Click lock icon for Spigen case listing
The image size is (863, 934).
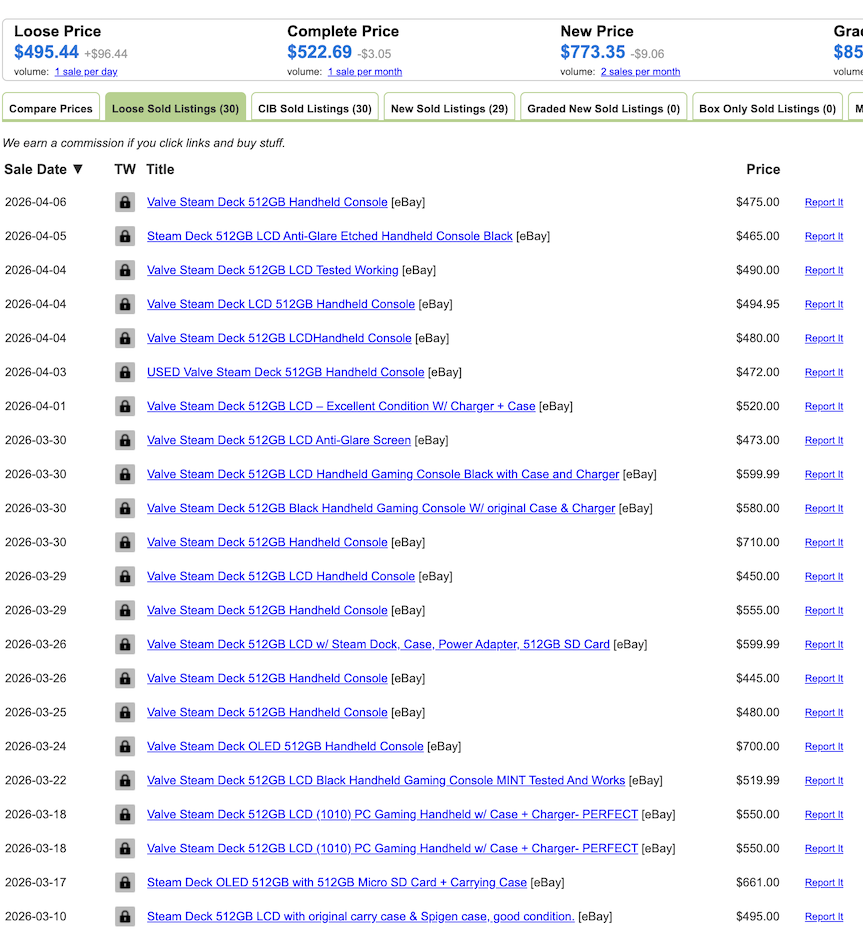tap(124, 916)
